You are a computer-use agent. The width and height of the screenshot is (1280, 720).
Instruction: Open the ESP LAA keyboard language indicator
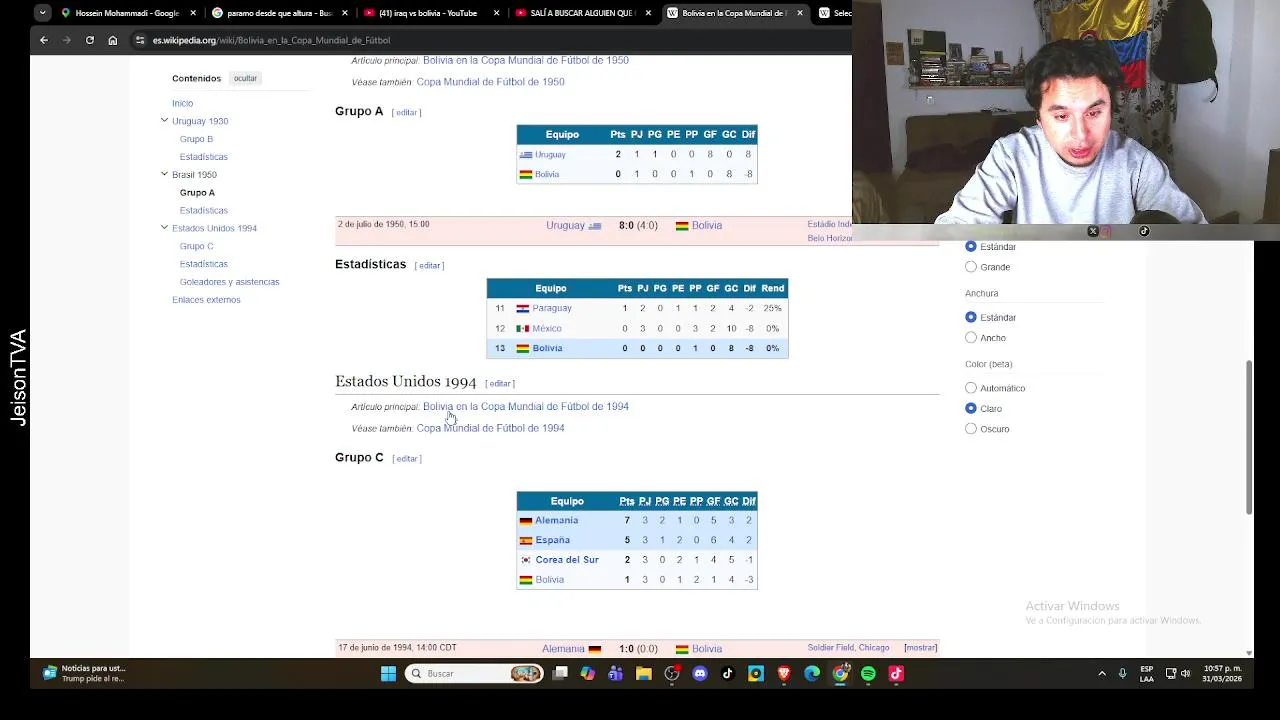point(1147,674)
